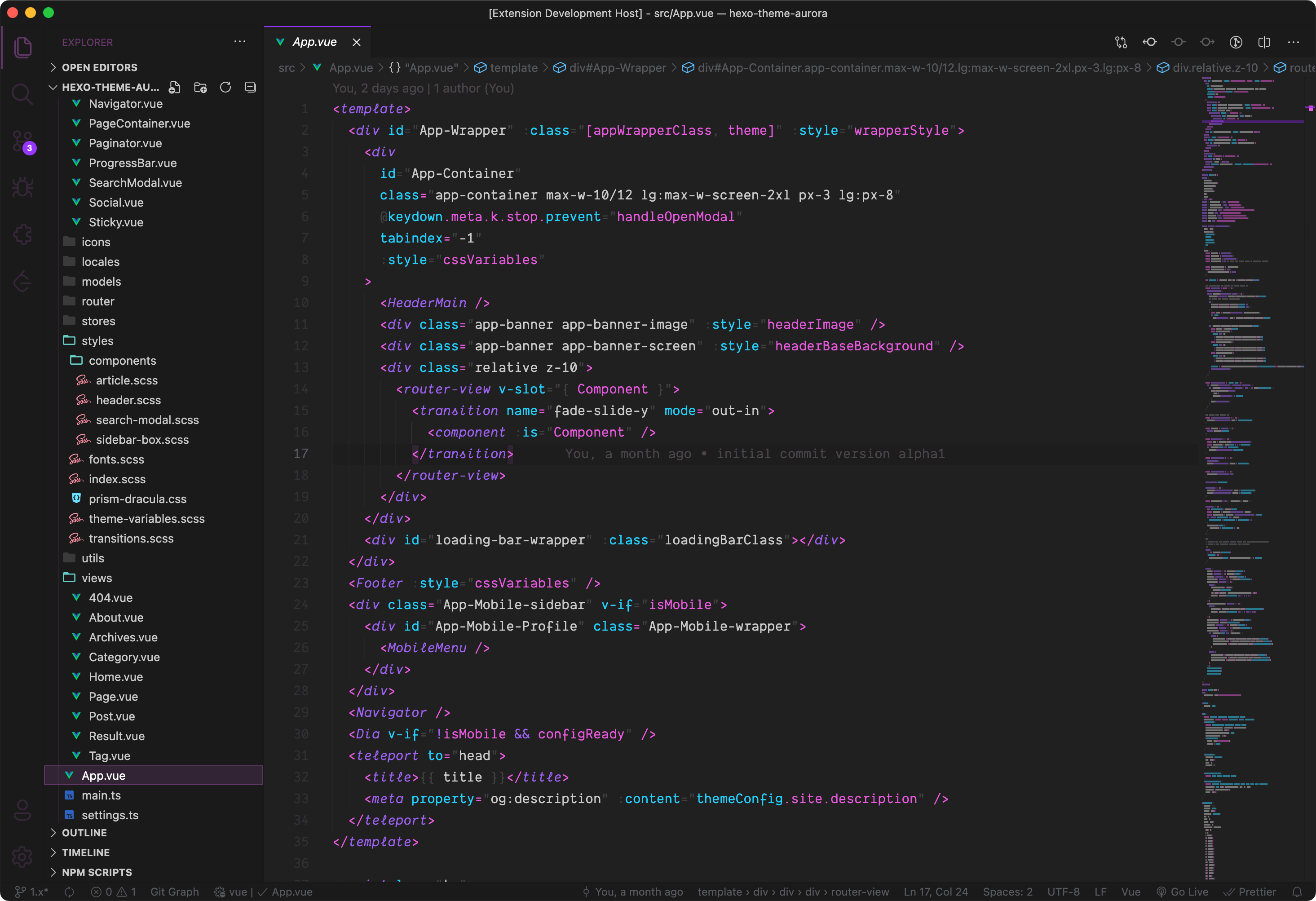Image resolution: width=1316 pixels, height=901 pixels.
Task: Click the compare changes icon in editor toolbar
Action: 1121,42
